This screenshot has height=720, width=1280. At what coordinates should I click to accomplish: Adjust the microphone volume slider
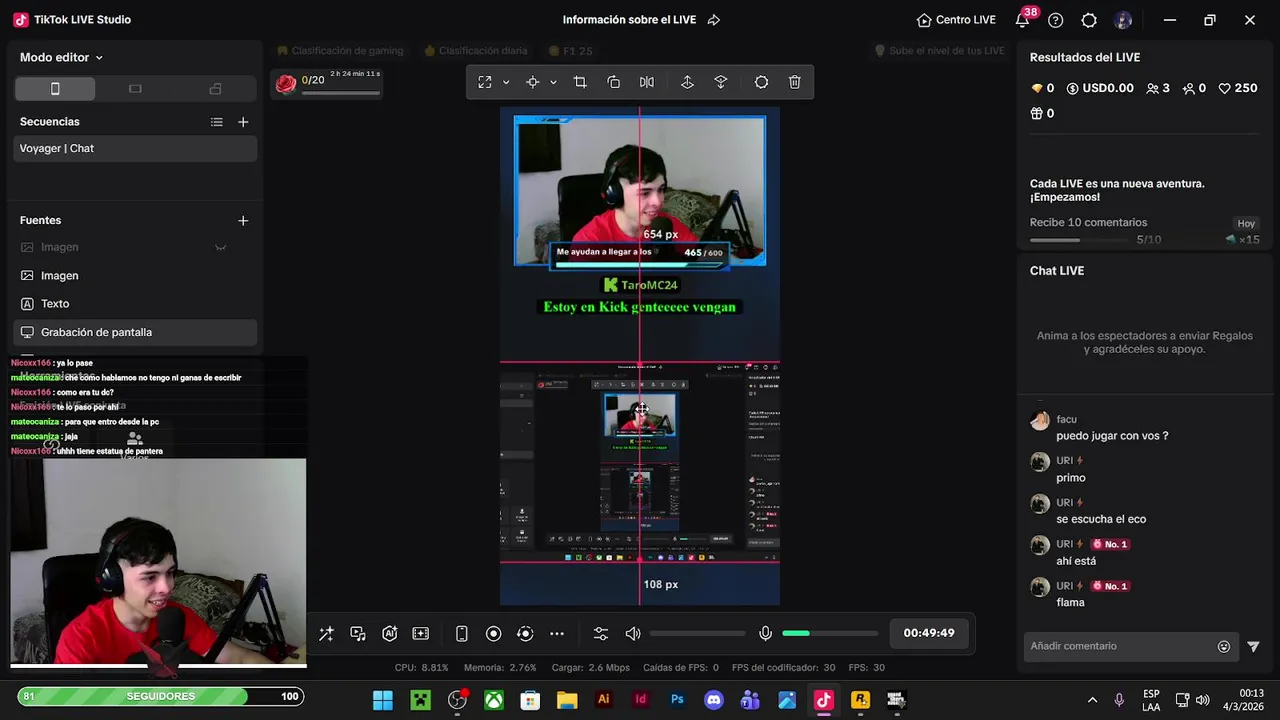pyautogui.click(x=830, y=633)
